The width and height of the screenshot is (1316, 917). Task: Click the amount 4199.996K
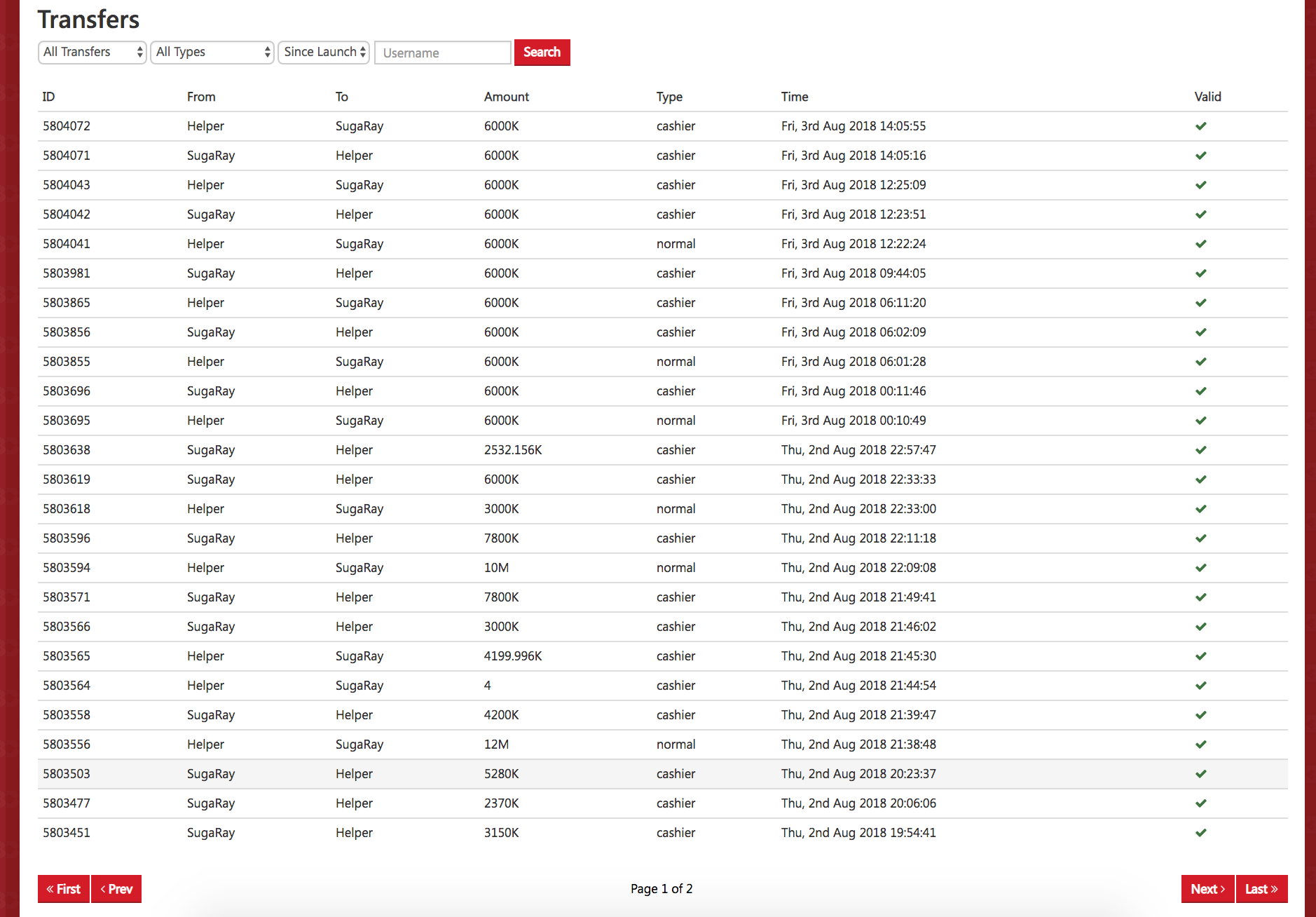(x=513, y=656)
